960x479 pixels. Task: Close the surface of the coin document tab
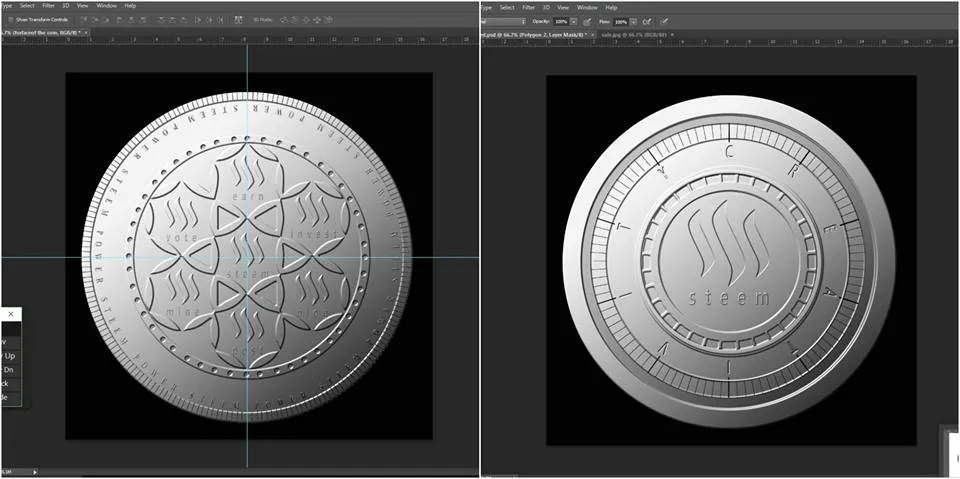[x=86, y=32]
